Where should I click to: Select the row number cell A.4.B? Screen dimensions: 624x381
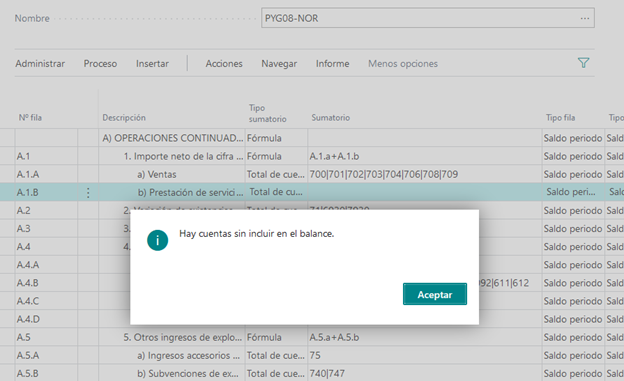46,283
